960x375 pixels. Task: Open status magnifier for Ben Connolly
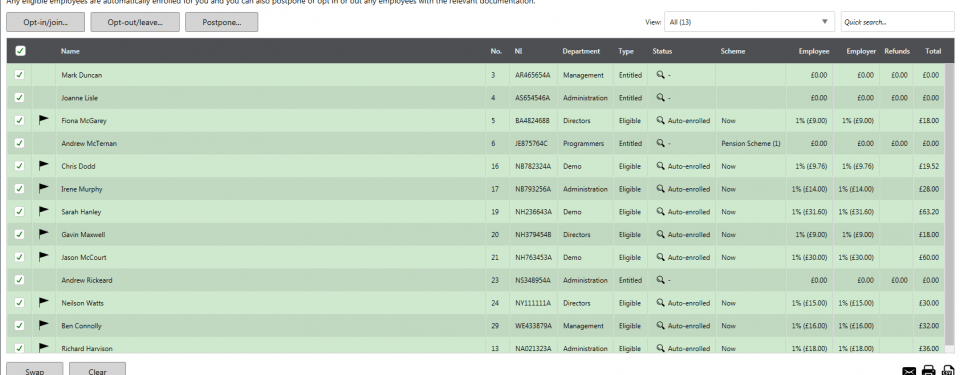[x=661, y=326]
